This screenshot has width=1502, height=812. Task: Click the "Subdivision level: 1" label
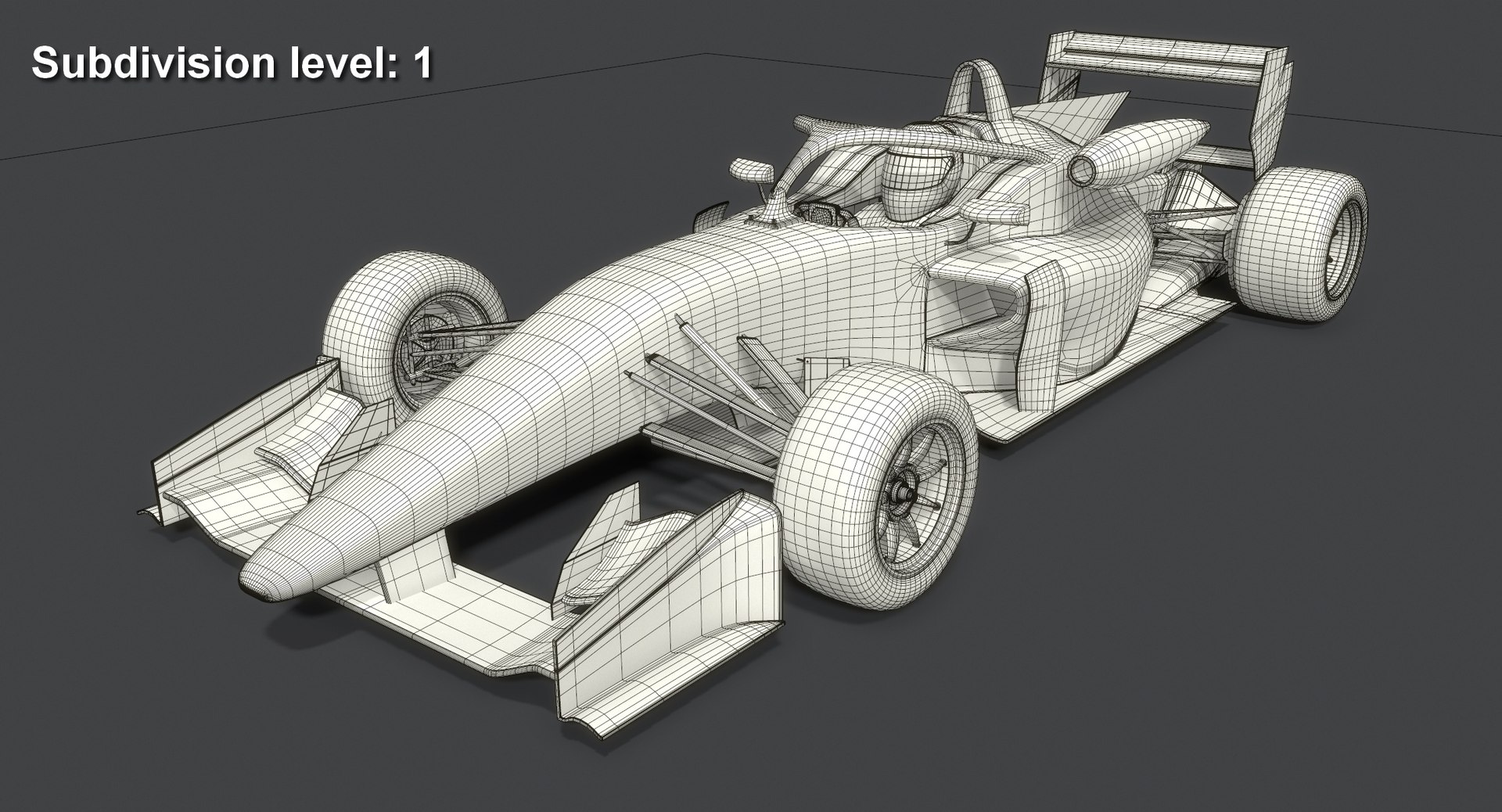point(232,63)
